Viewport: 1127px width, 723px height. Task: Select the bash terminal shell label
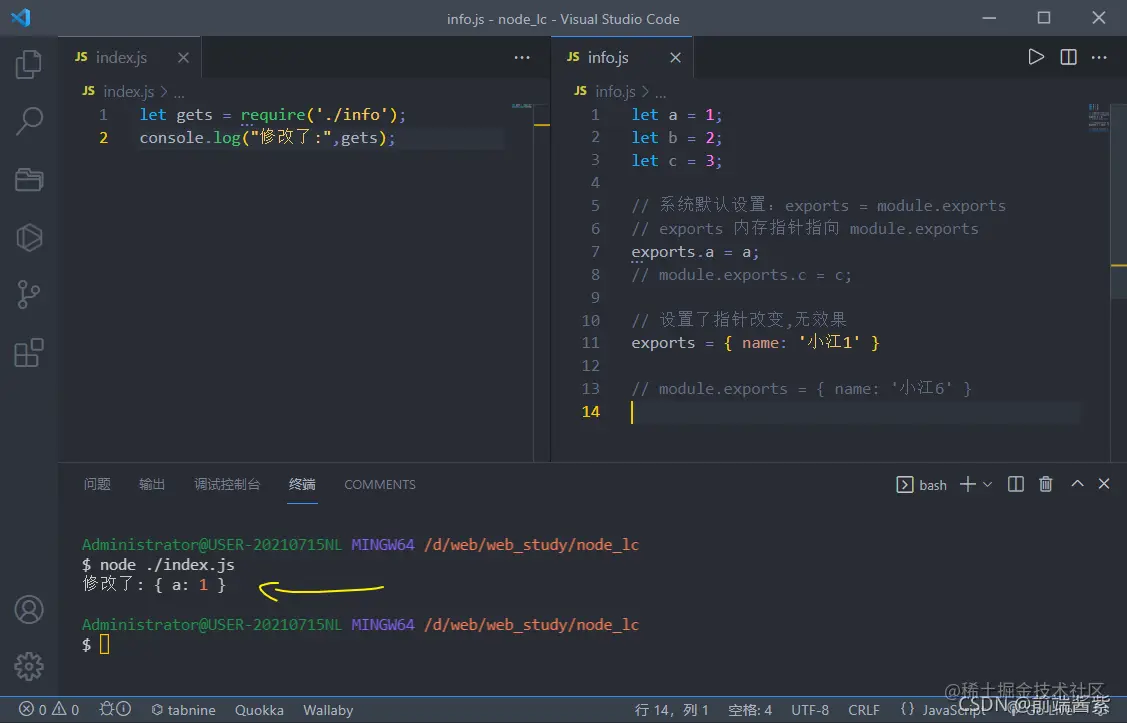tap(921, 485)
